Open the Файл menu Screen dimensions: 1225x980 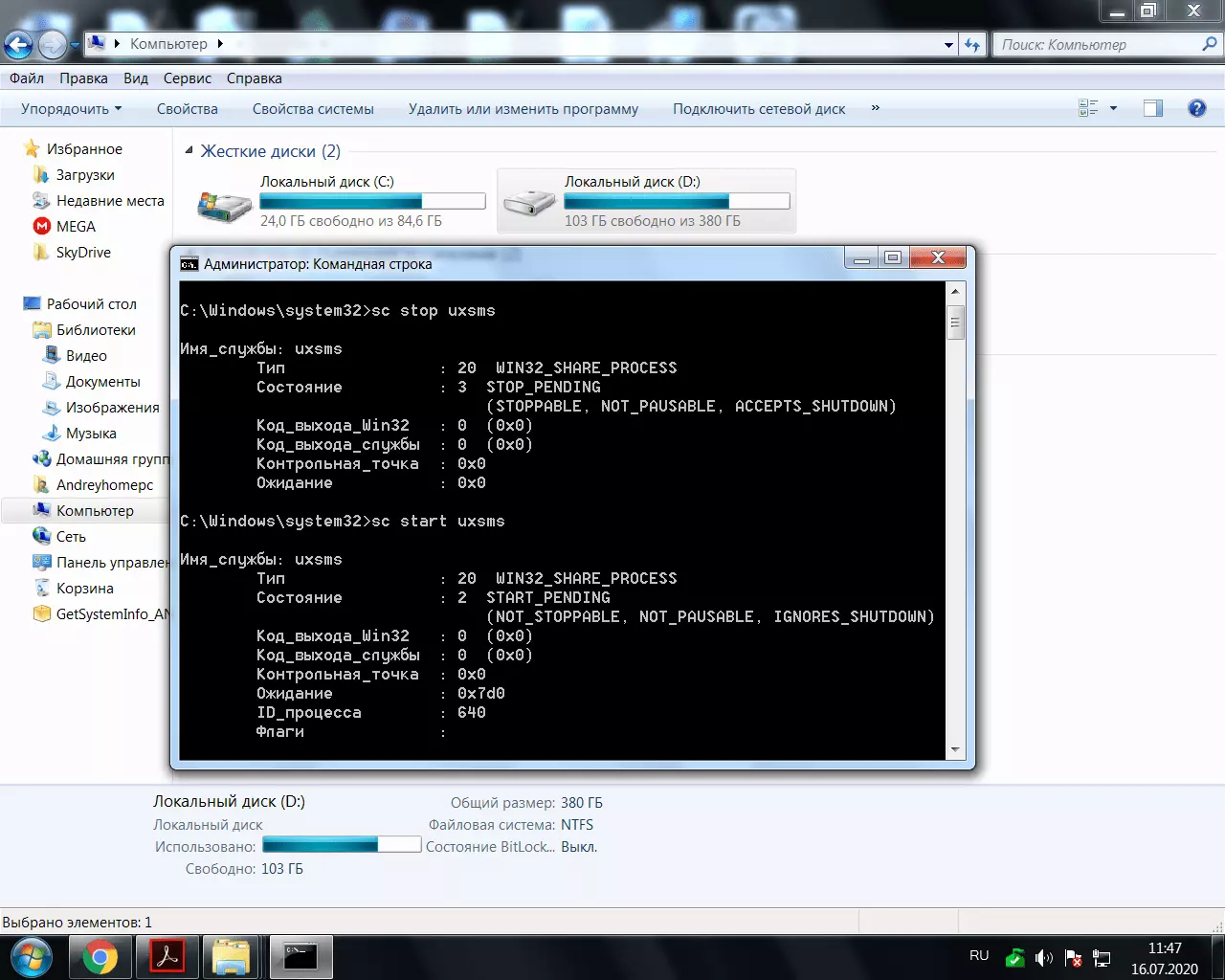click(27, 78)
